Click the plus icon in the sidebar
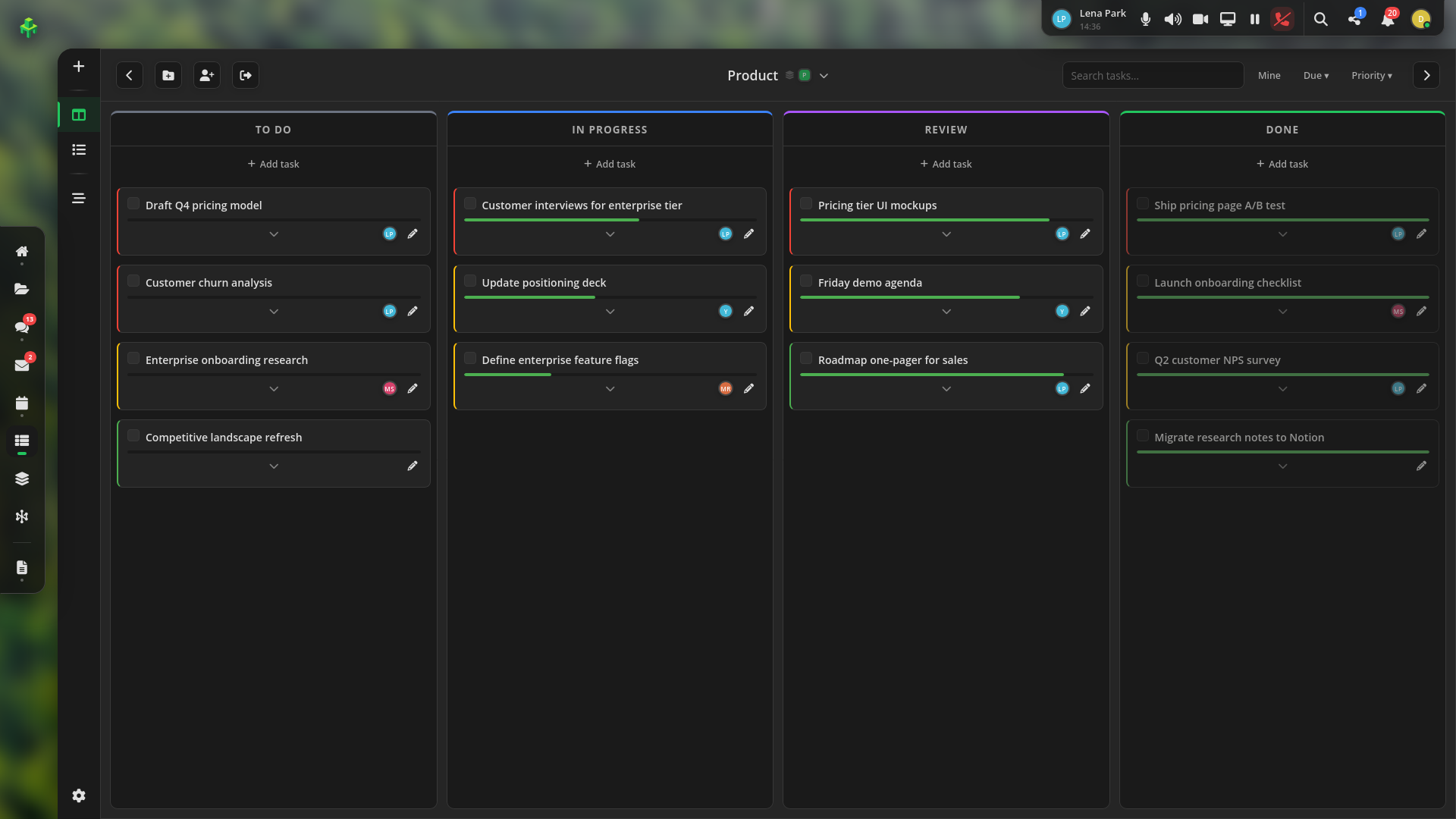 pos(78,67)
